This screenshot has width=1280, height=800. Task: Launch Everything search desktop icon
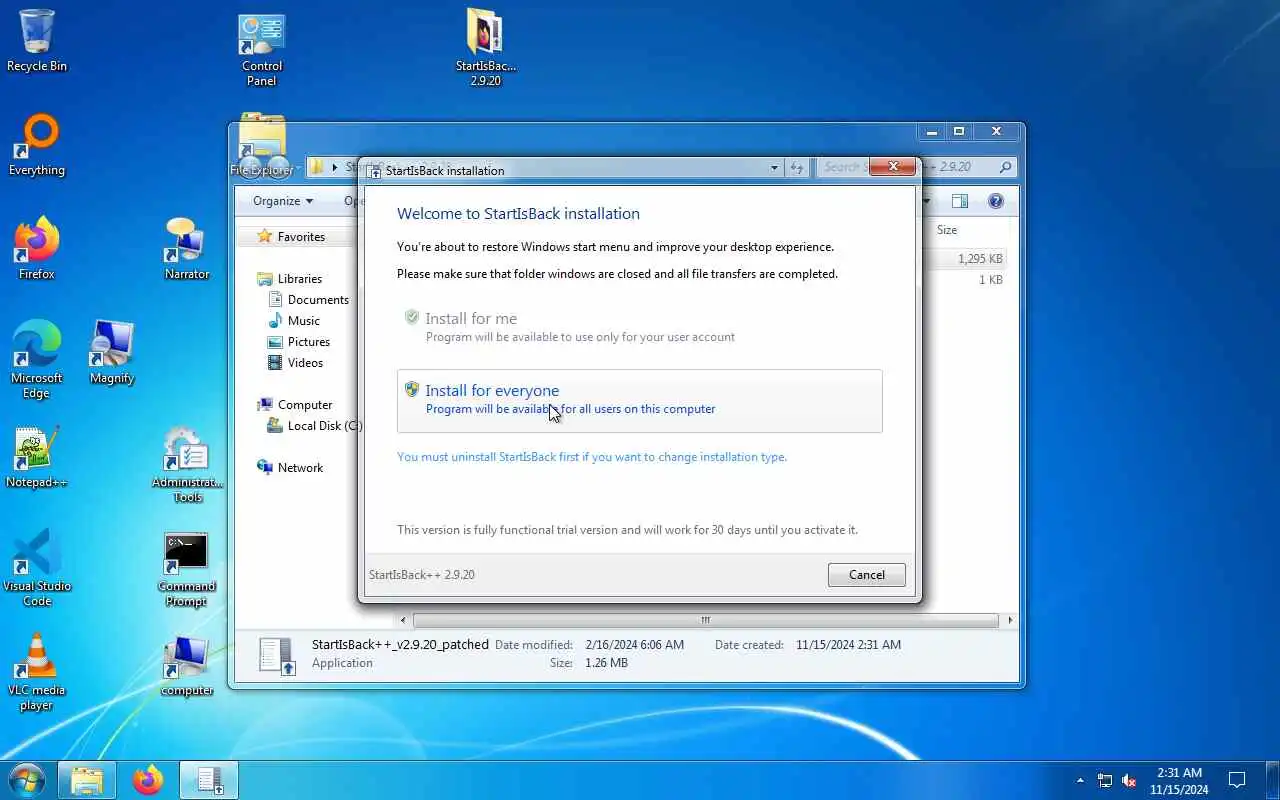[x=37, y=145]
